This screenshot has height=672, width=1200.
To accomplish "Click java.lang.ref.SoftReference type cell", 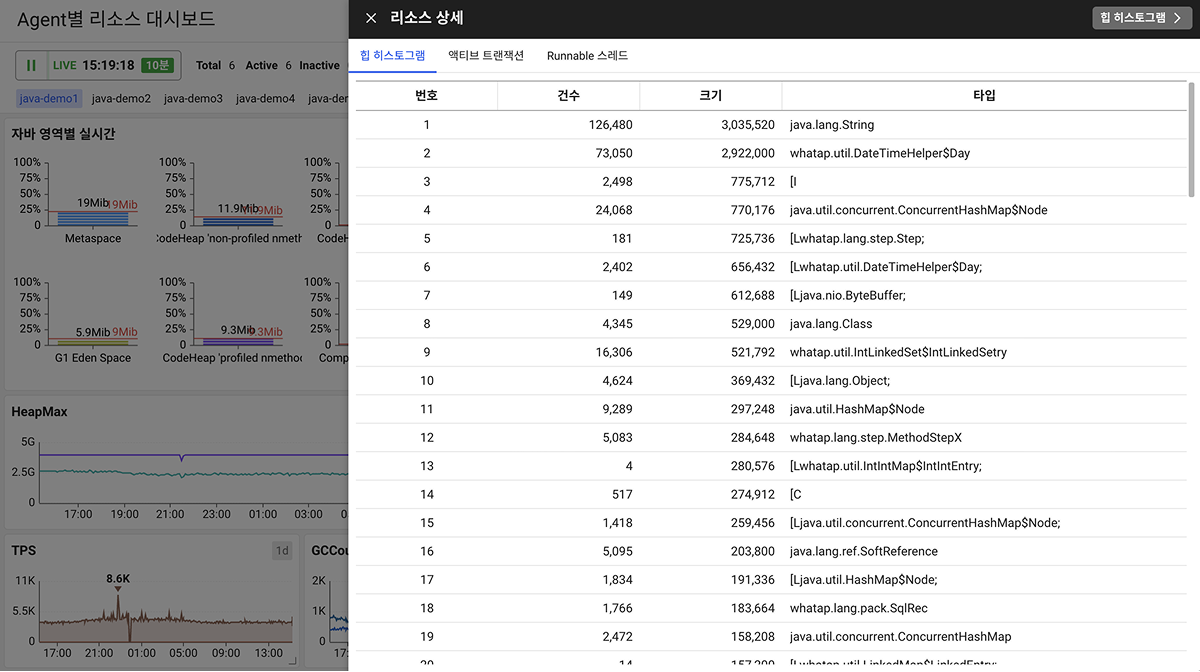I will tap(864, 551).
